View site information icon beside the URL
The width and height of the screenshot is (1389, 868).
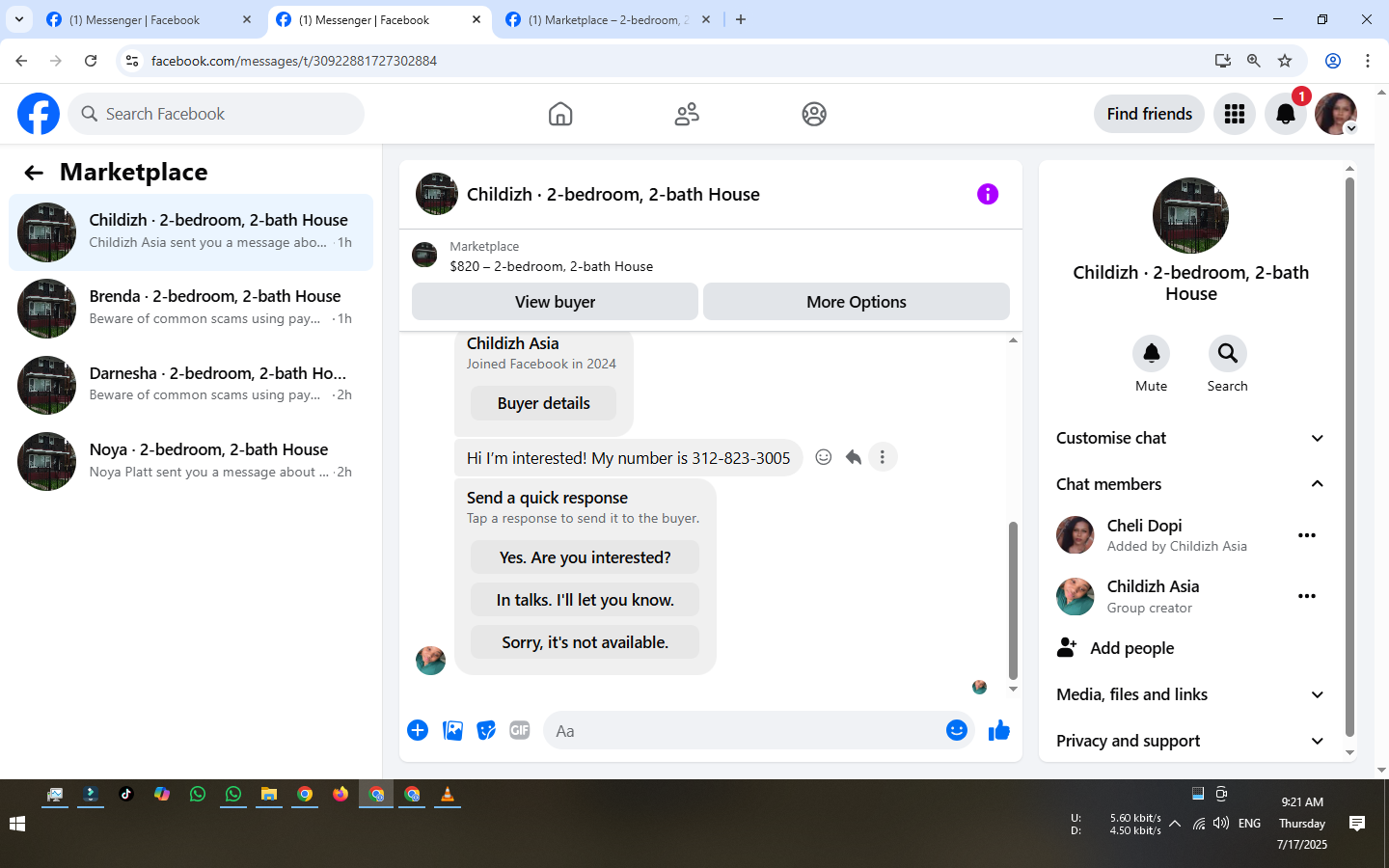coord(132,61)
